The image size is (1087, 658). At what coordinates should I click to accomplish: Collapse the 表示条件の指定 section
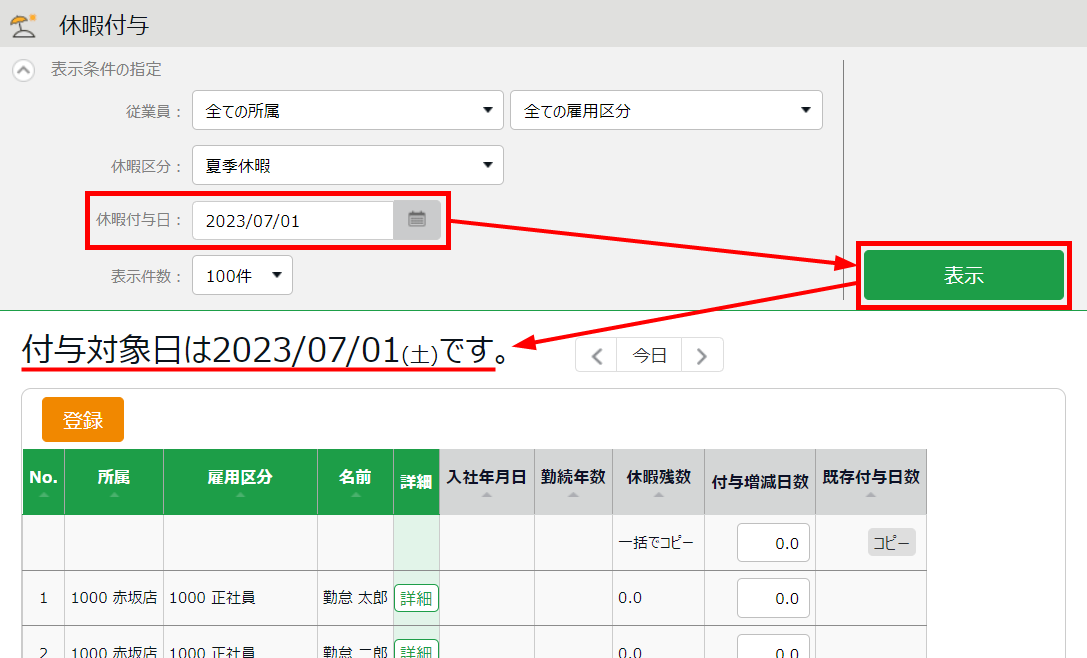click(x=23, y=71)
